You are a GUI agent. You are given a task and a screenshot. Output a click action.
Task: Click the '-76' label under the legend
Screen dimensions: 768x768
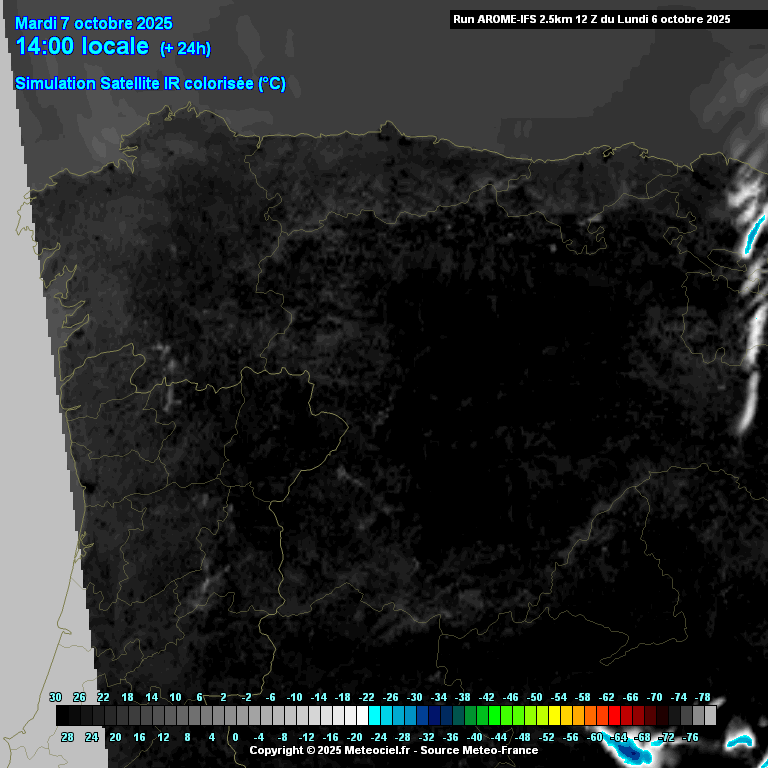coord(689,737)
